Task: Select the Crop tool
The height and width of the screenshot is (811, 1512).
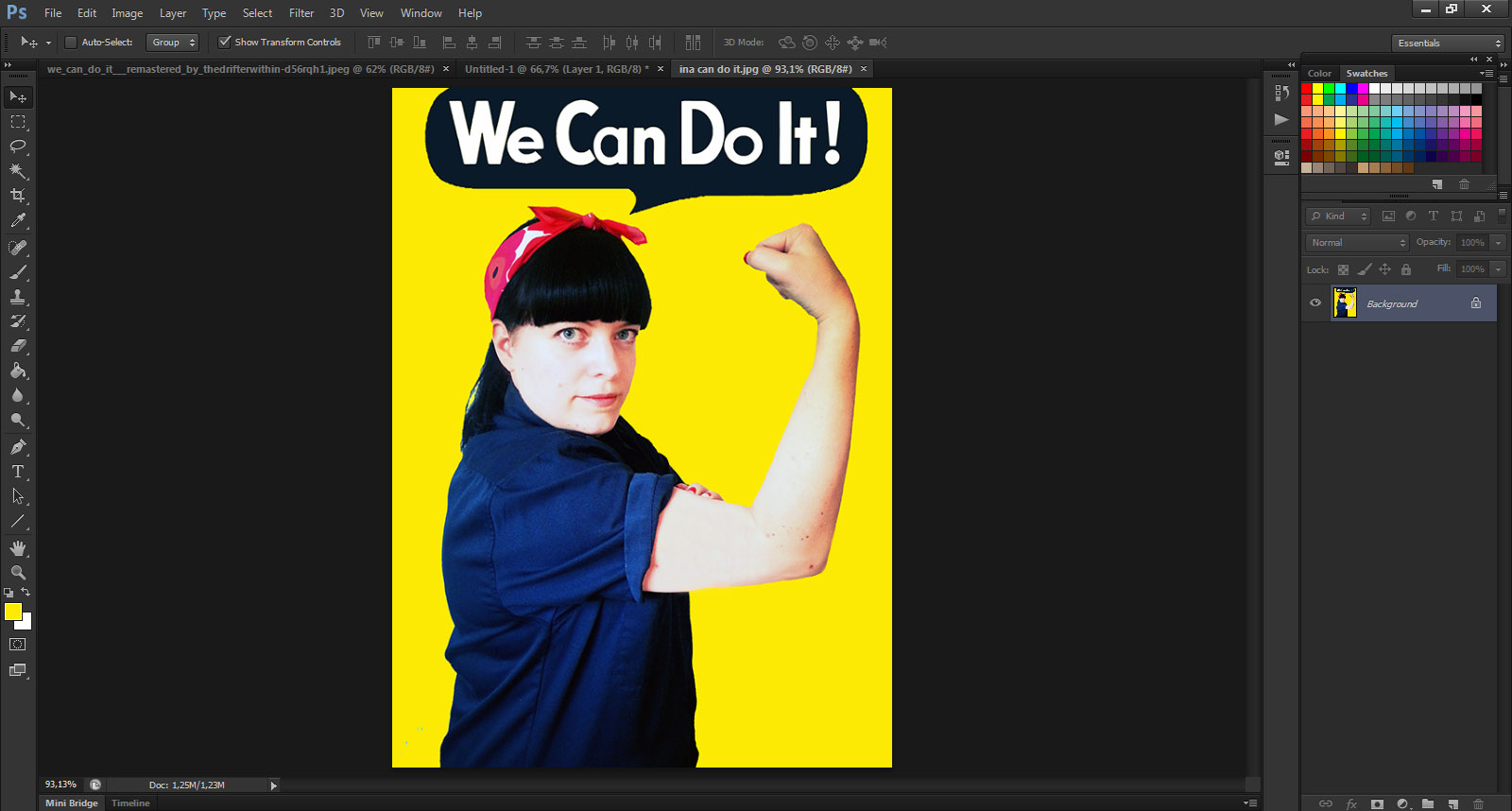Action: point(18,196)
